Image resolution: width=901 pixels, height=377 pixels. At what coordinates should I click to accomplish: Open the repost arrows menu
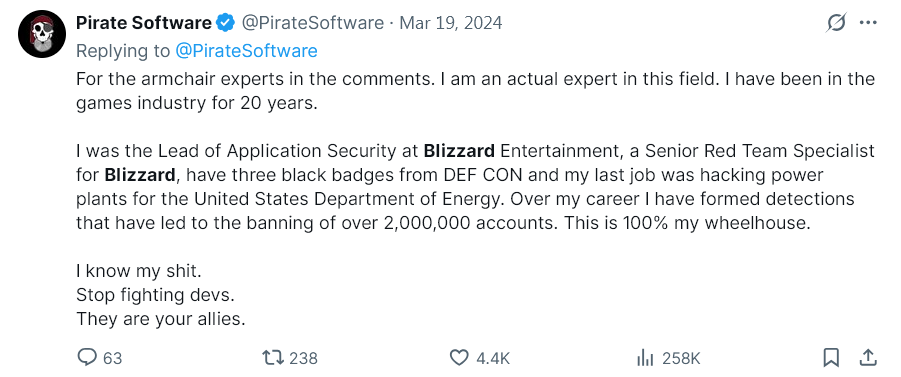[273, 358]
